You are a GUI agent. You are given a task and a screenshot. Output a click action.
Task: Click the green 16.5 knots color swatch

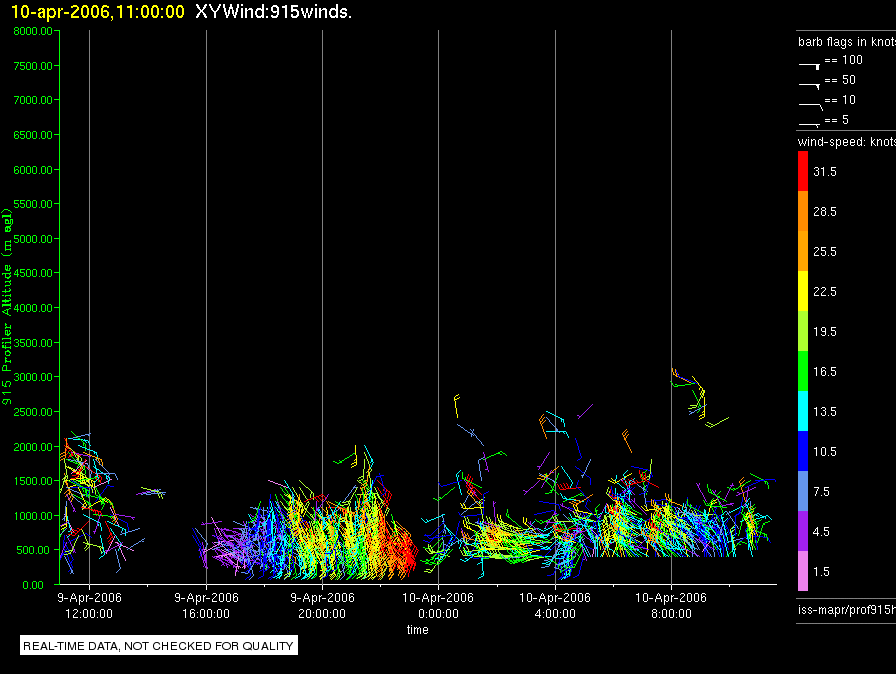(x=803, y=371)
